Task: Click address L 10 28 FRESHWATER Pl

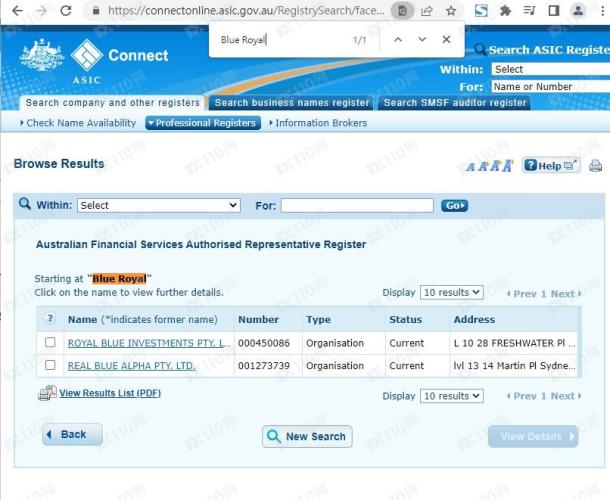Action: pyautogui.click(x=514, y=343)
